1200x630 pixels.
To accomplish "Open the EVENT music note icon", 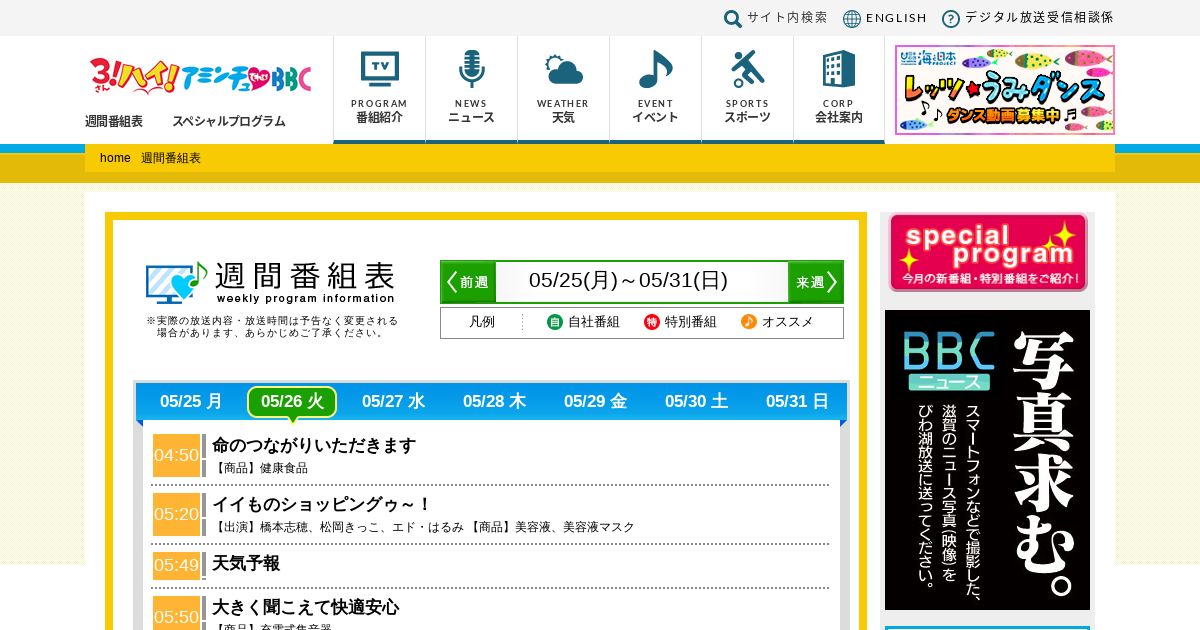I will click(x=655, y=69).
